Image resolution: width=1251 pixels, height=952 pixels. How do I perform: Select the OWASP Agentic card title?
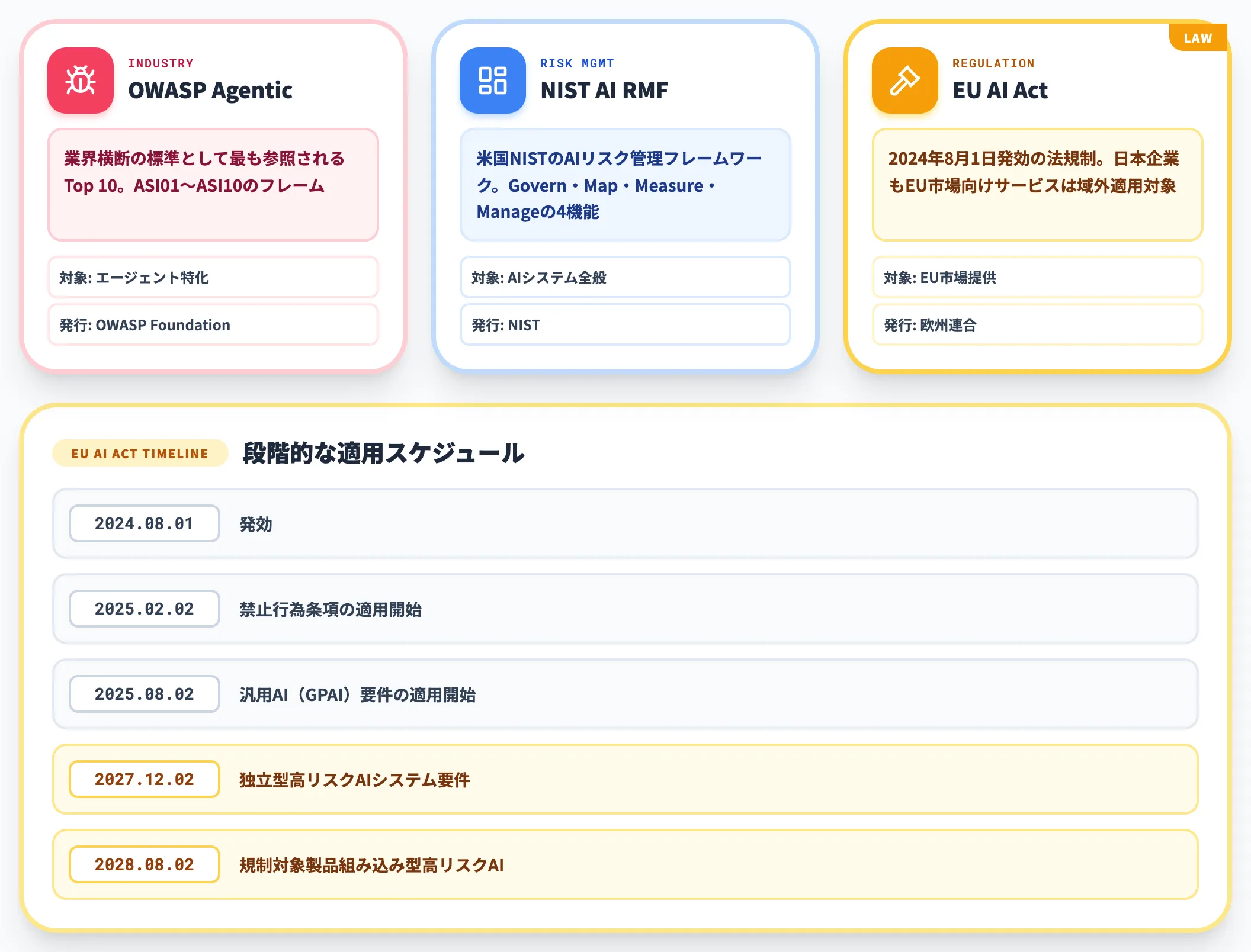tap(210, 91)
